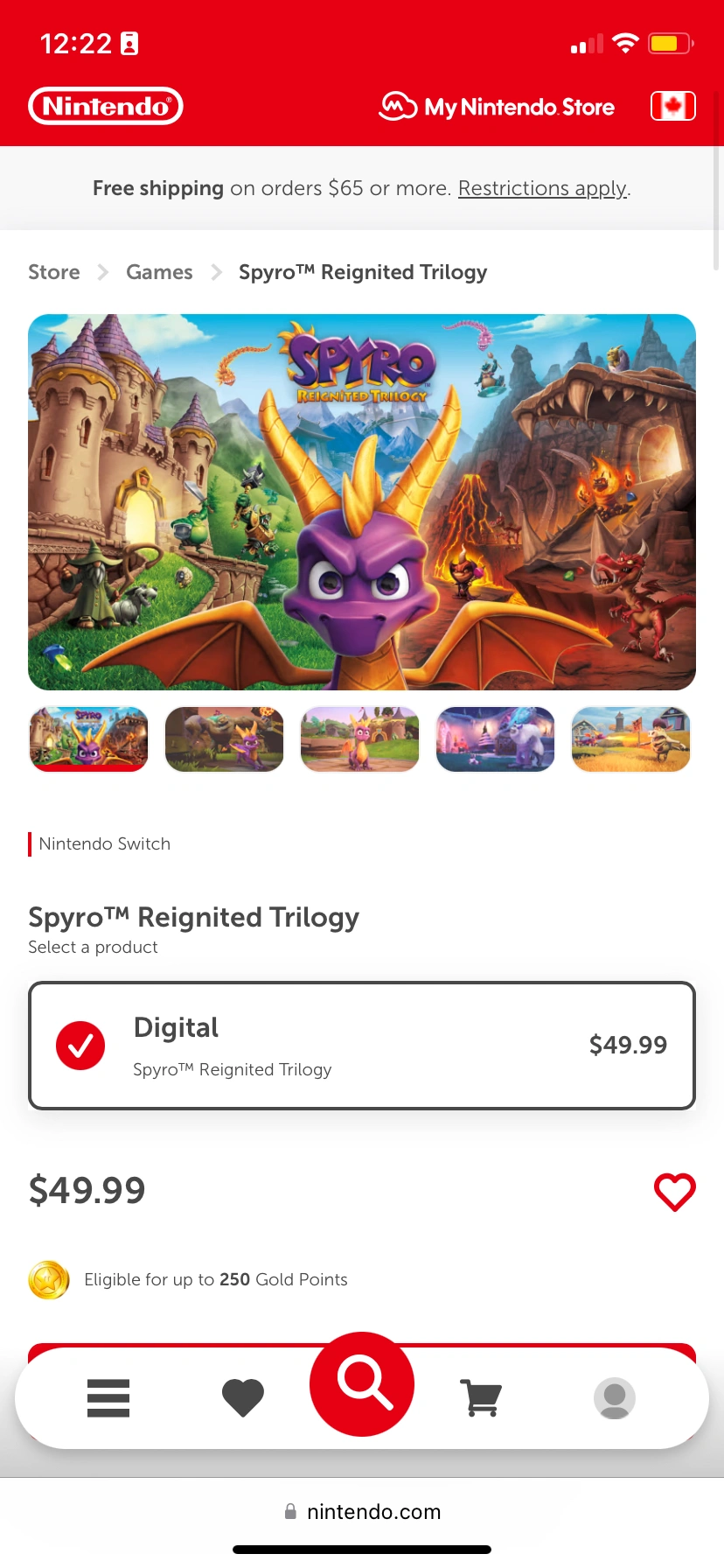This screenshot has width=724, height=1568.
Task: Select the Digital product option
Action: click(362, 1046)
